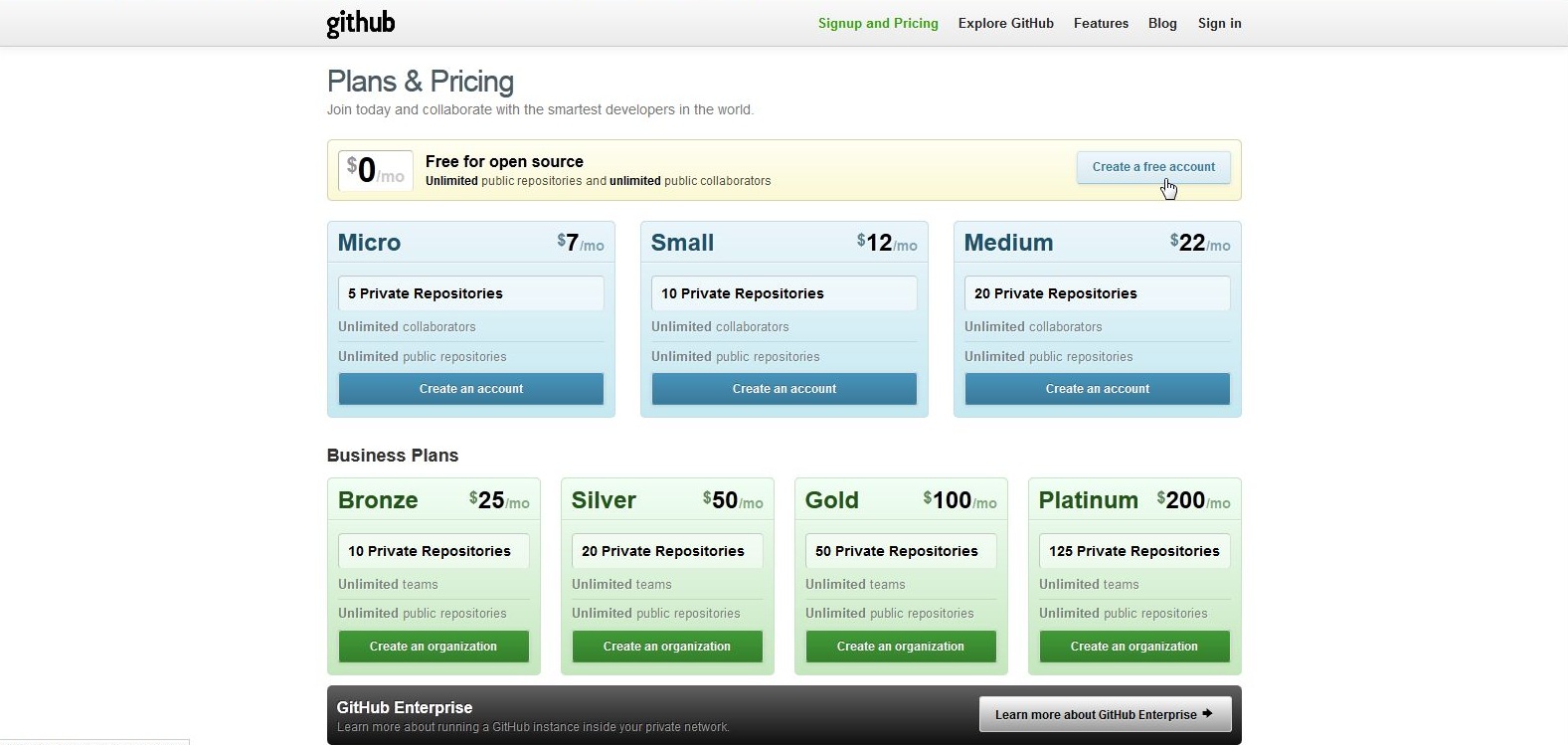This screenshot has width=1568, height=745.
Task: Create an organization under the Silver plan
Action: click(667, 647)
